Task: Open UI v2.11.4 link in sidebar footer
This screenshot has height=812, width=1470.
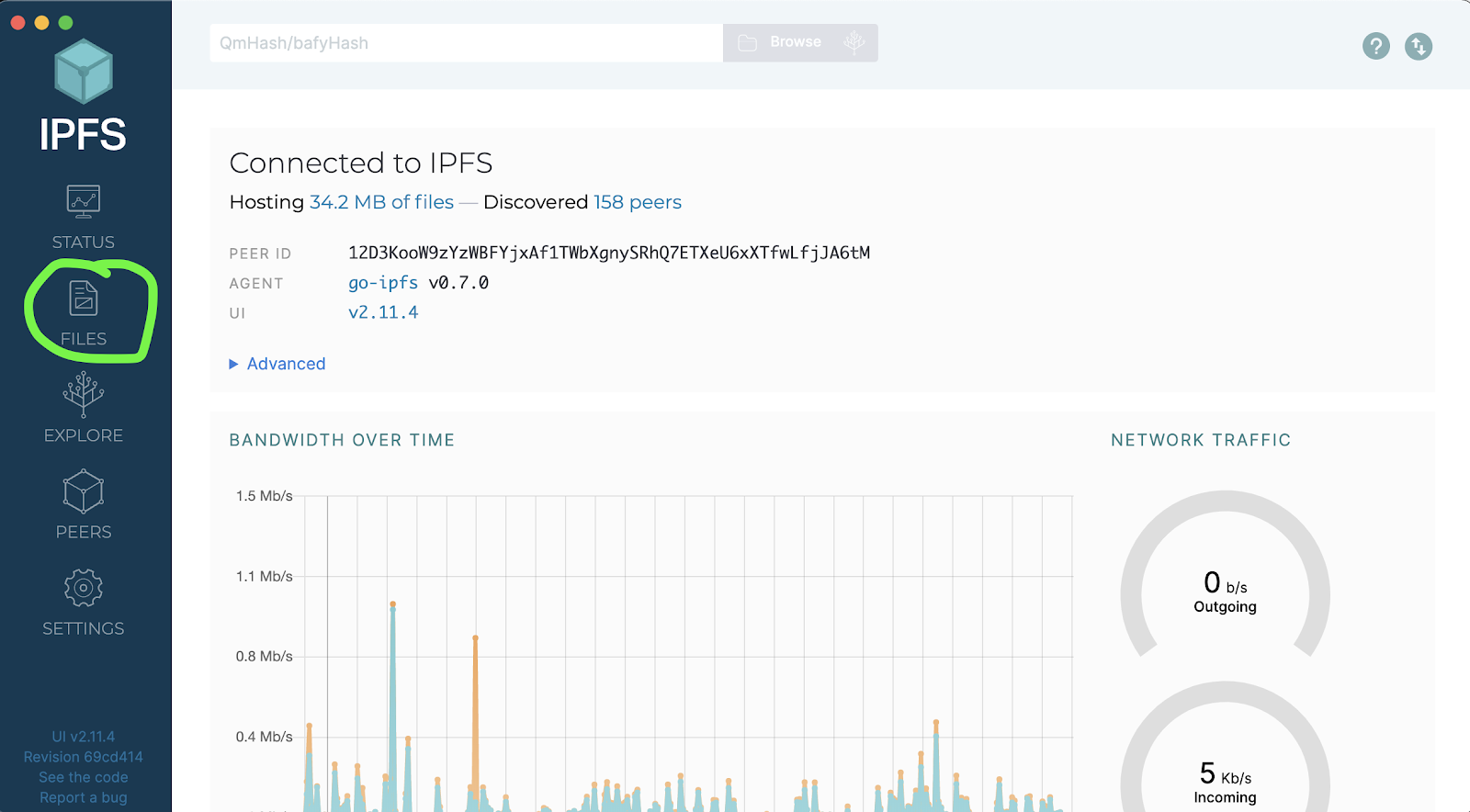Action: (84, 737)
